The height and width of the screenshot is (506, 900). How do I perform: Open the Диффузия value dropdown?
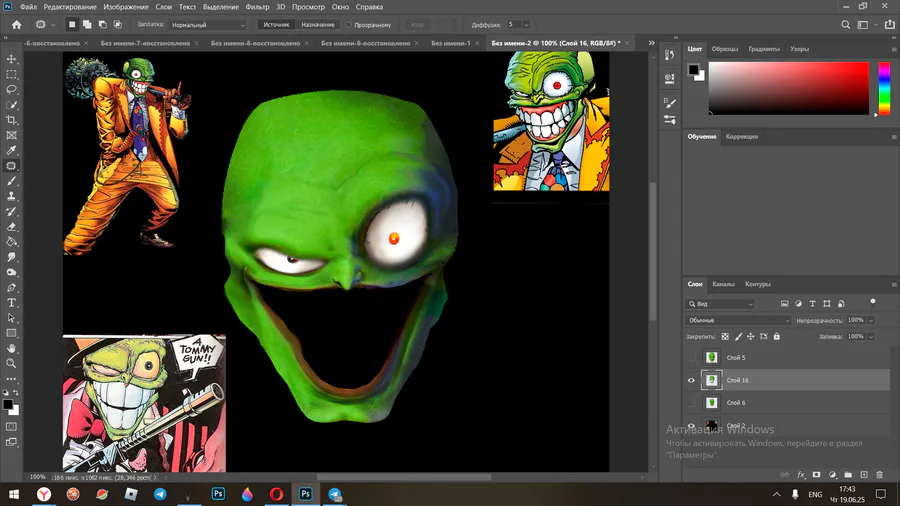526,25
